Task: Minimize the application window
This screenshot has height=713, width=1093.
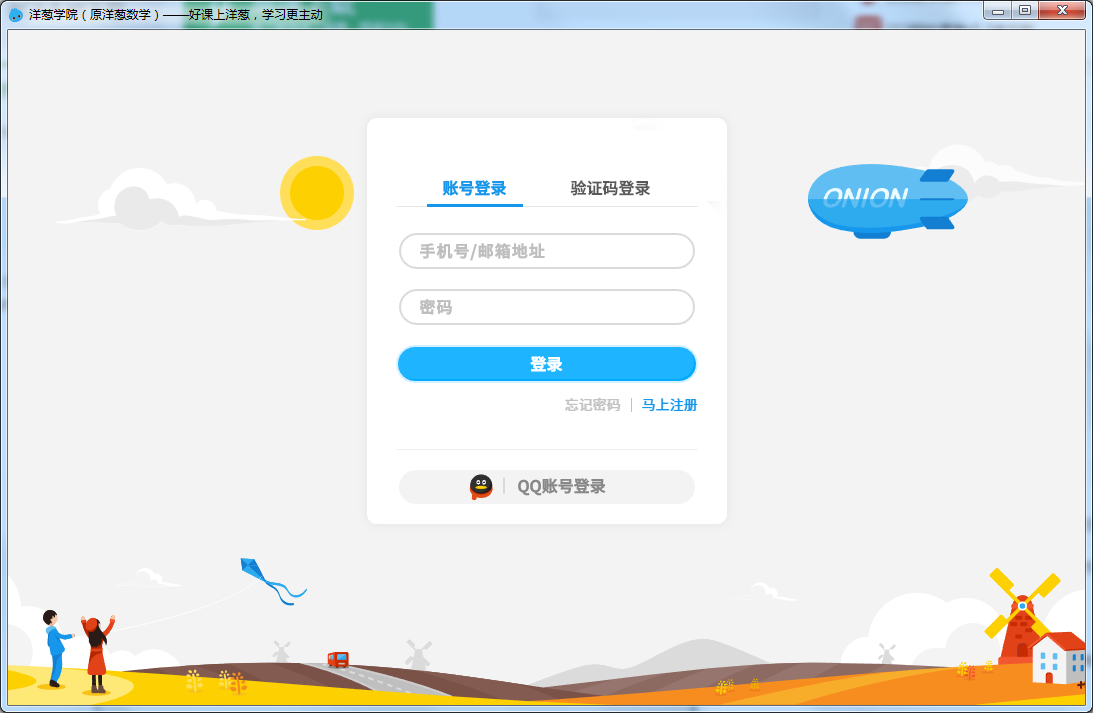Action: 998,10
